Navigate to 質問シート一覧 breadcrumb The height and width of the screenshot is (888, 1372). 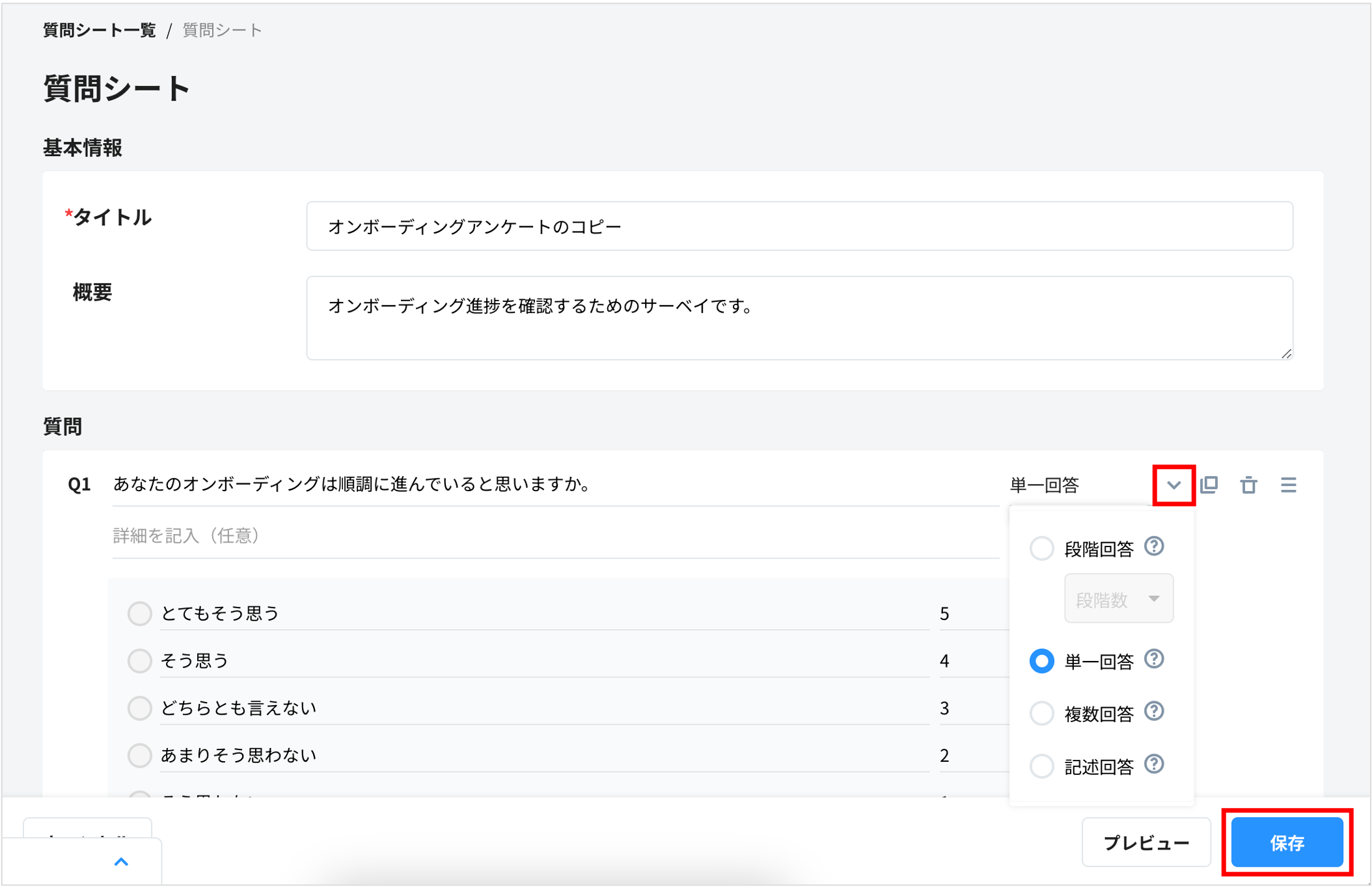pos(98,29)
